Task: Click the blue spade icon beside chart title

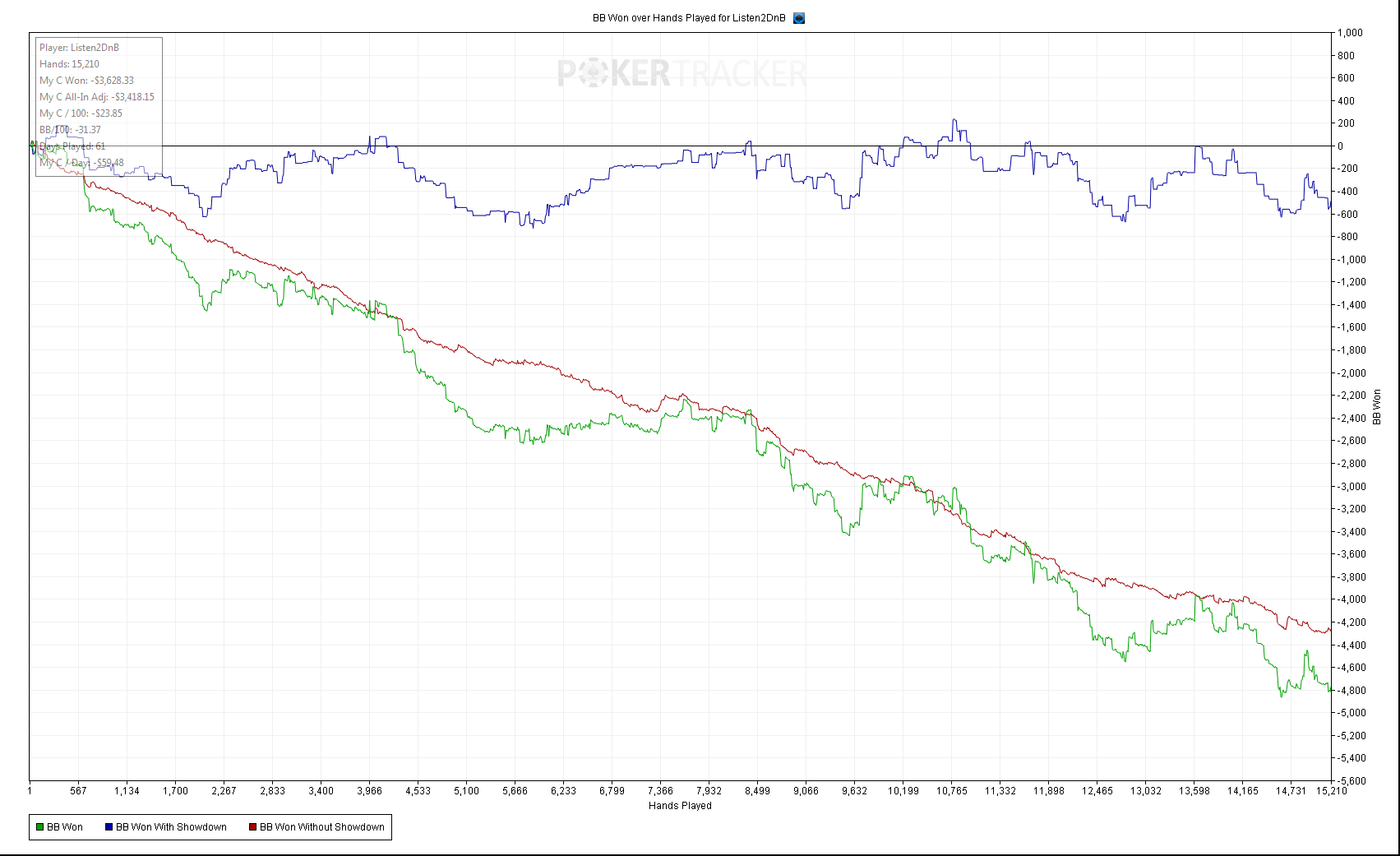Action: point(798,18)
